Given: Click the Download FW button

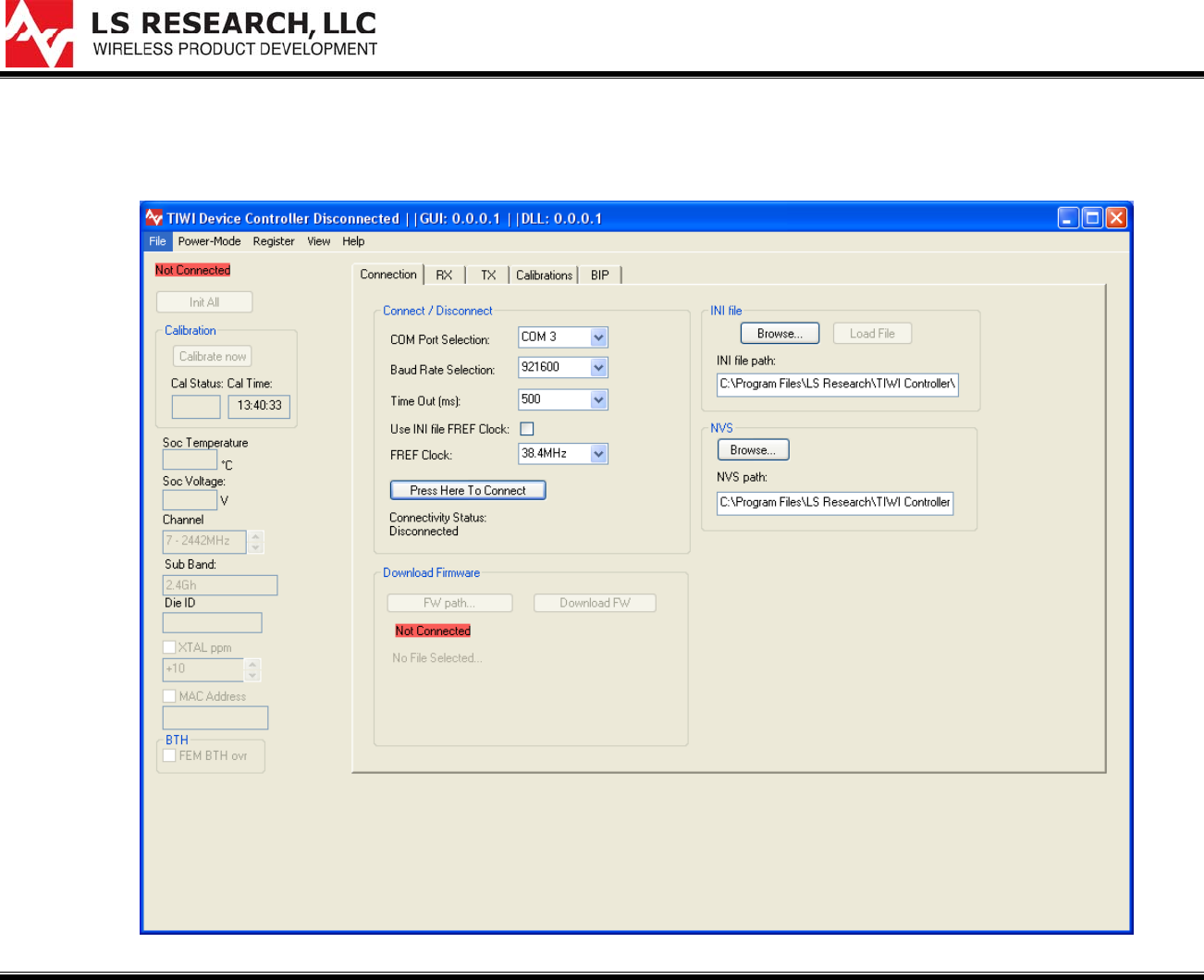Looking at the screenshot, I should [x=595, y=603].
